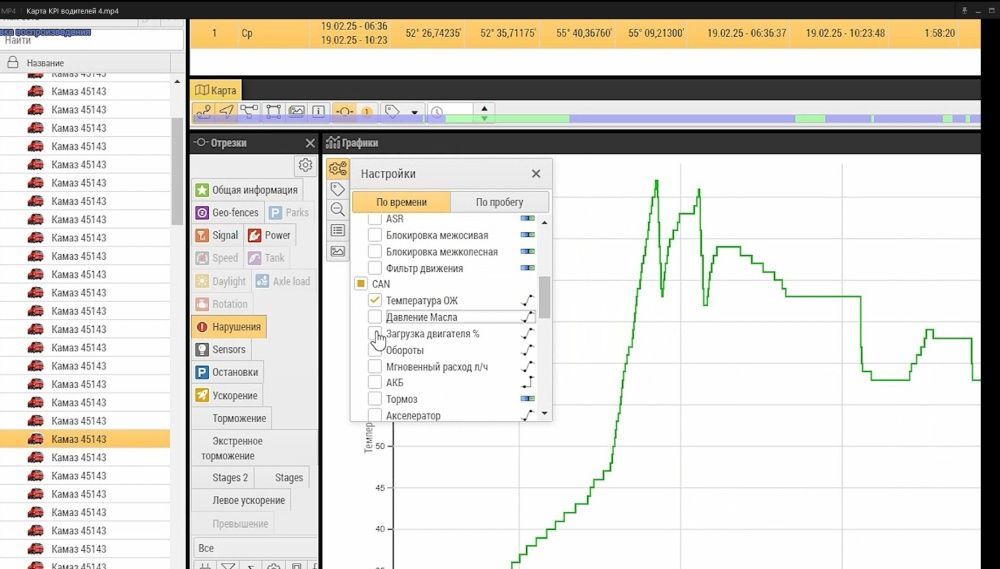
Task: Click the orange number 1 badge in map toolbar
Action: coord(367,112)
